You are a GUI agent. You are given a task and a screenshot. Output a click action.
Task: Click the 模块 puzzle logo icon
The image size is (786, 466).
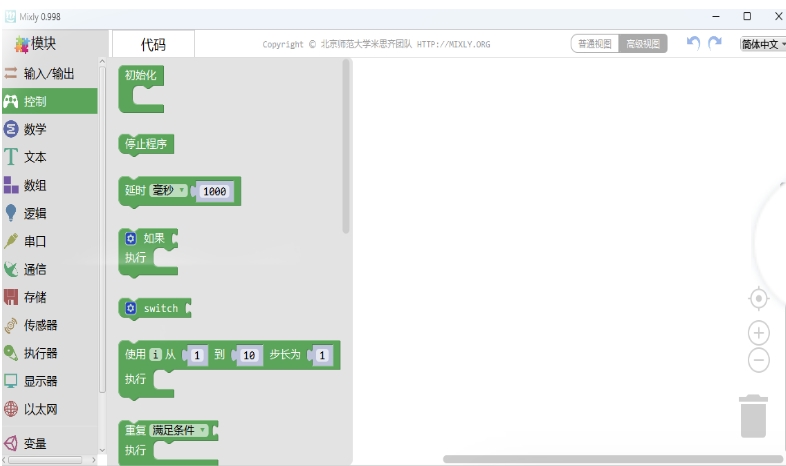pyautogui.click(x=22, y=44)
